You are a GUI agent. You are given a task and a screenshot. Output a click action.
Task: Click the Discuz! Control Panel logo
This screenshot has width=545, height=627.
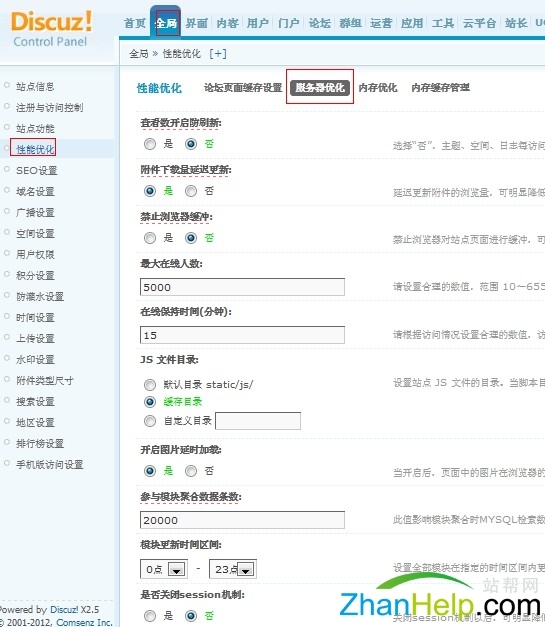coord(51,29)
